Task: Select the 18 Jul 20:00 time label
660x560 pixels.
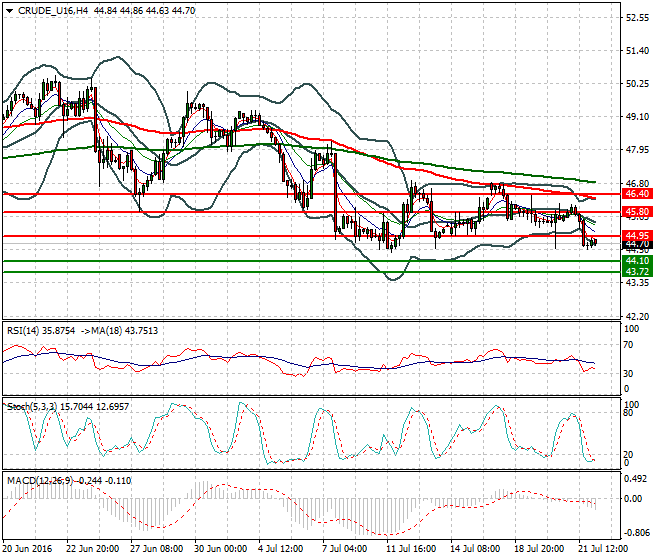Action: pyautogui.click(x=539, y=549)
